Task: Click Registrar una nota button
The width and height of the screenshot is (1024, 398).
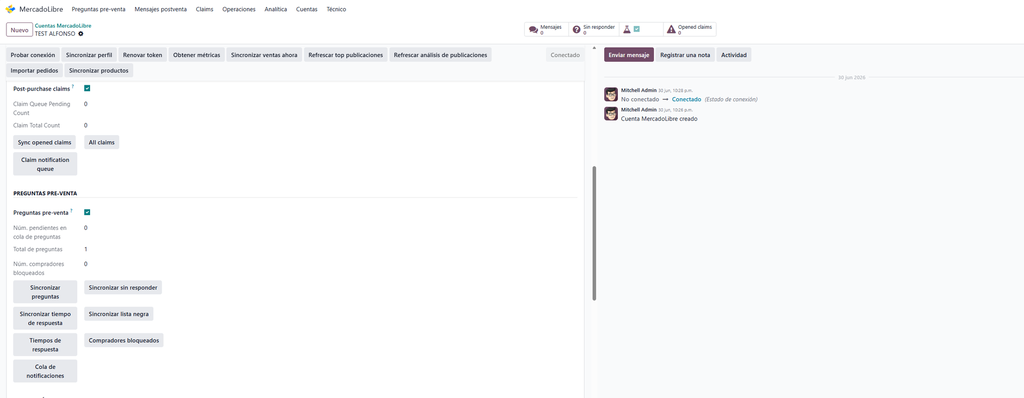Action: 685,55
